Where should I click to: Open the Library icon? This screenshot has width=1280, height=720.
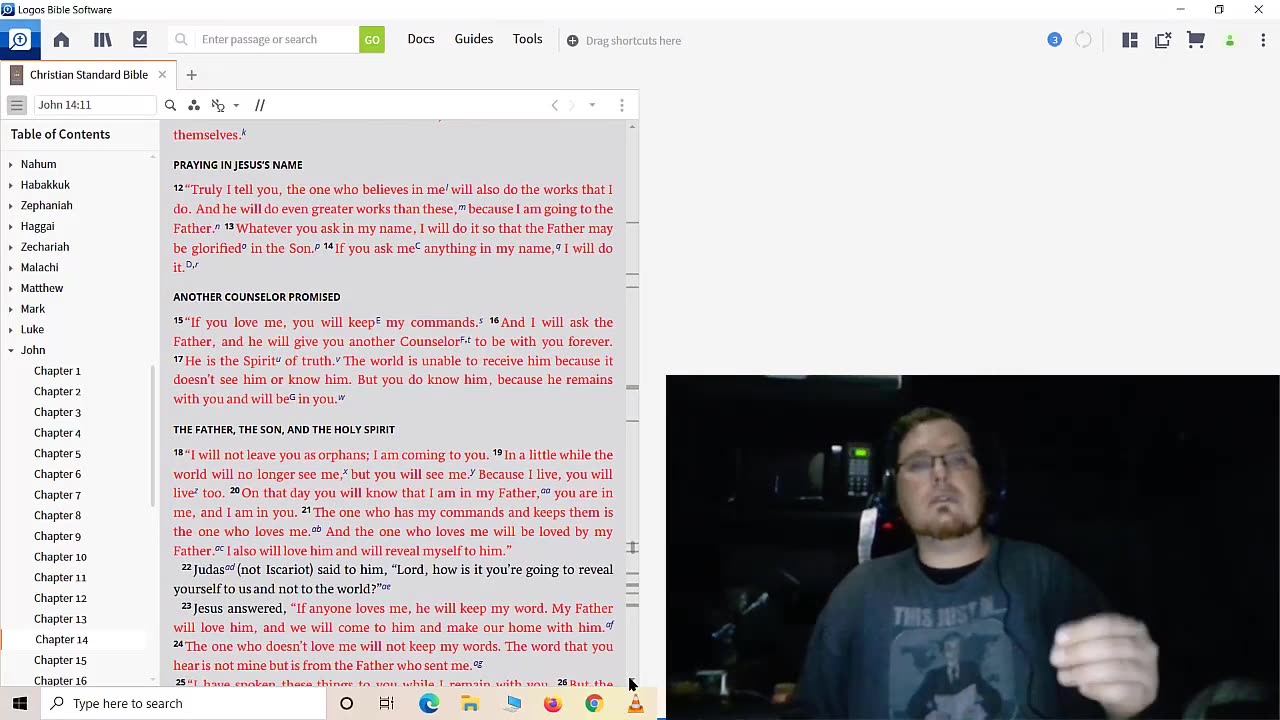coord(102,39)
